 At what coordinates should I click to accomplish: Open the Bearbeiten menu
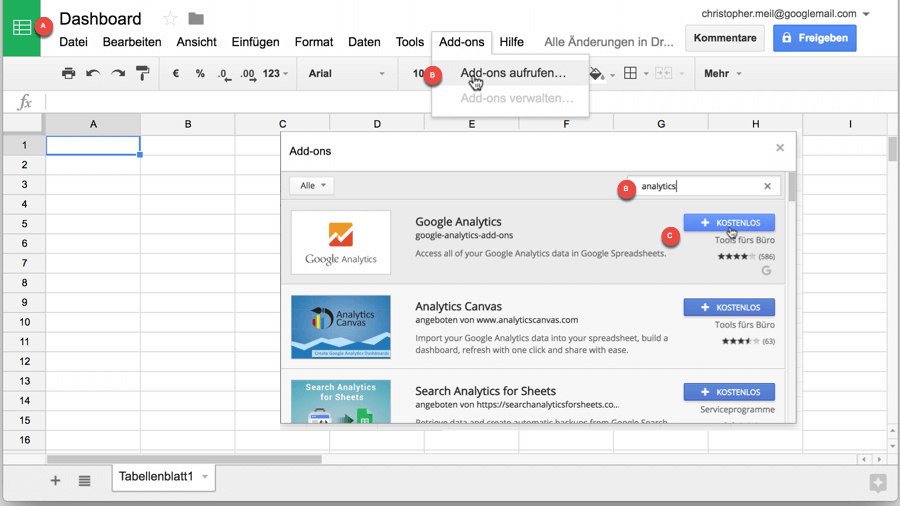(x=132, y=42)
